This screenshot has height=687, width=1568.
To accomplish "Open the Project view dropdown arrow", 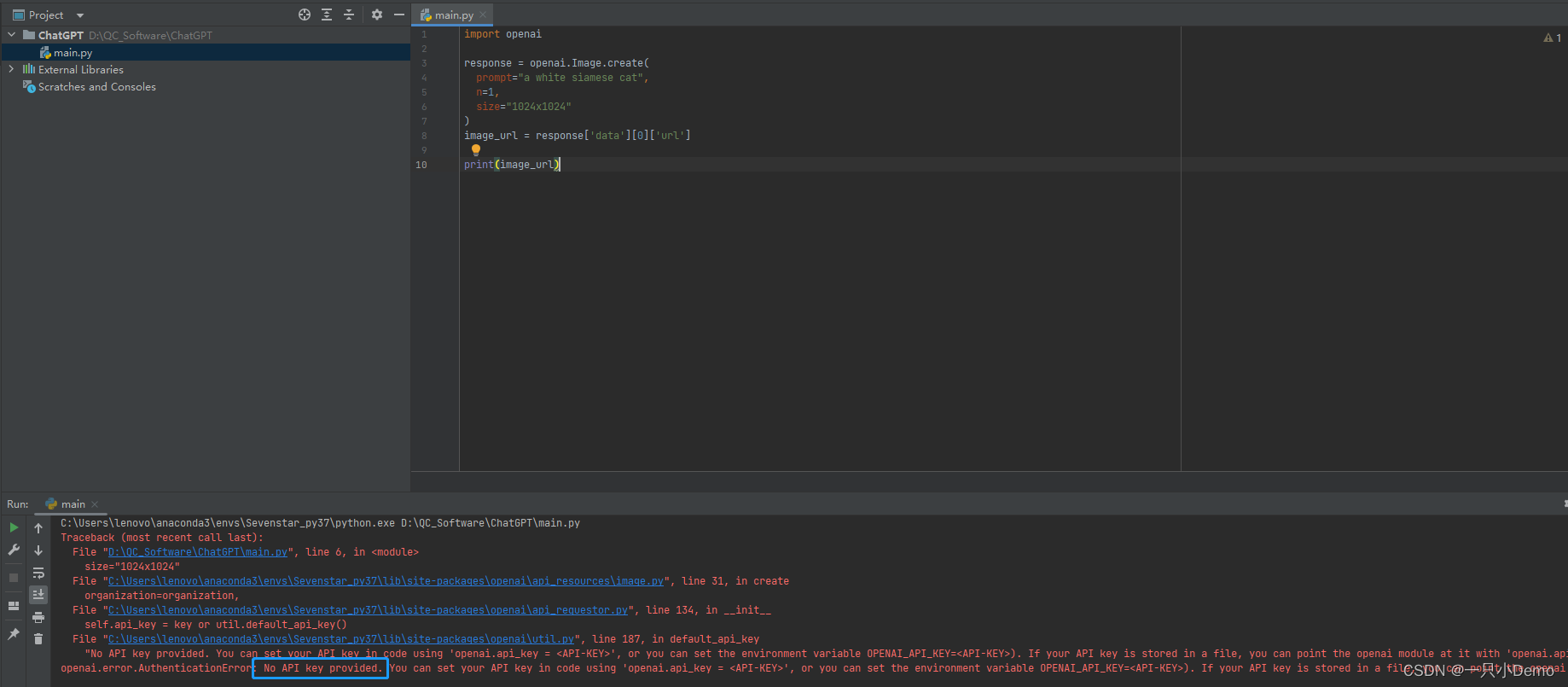I will coord(80,15).
